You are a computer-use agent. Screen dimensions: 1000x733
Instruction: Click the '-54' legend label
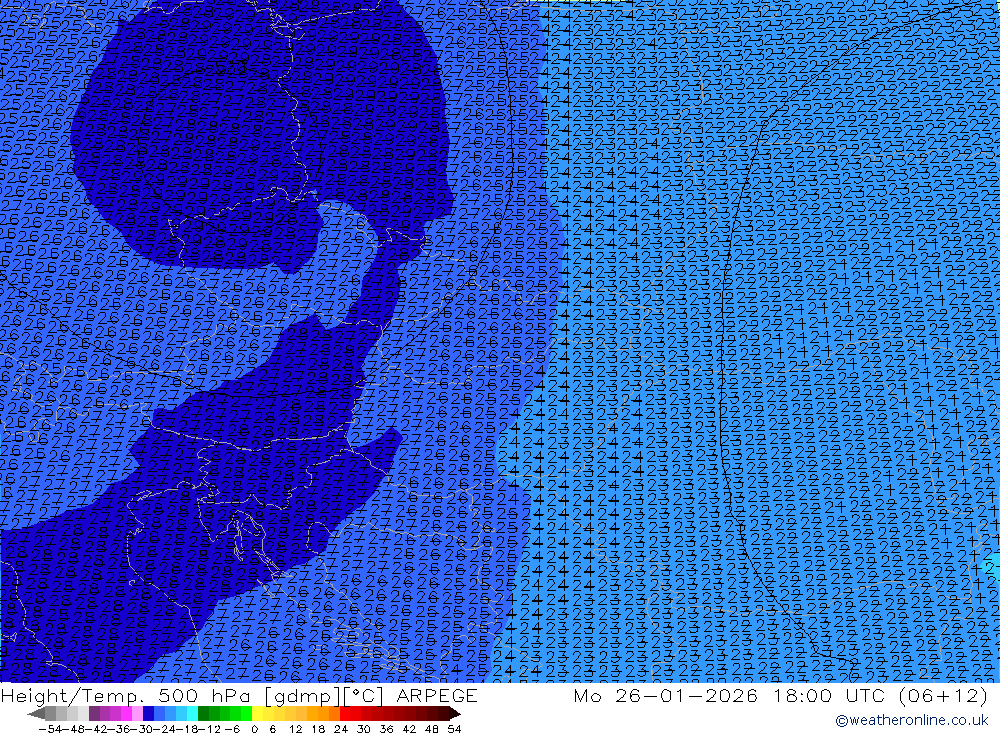point(49,729)
